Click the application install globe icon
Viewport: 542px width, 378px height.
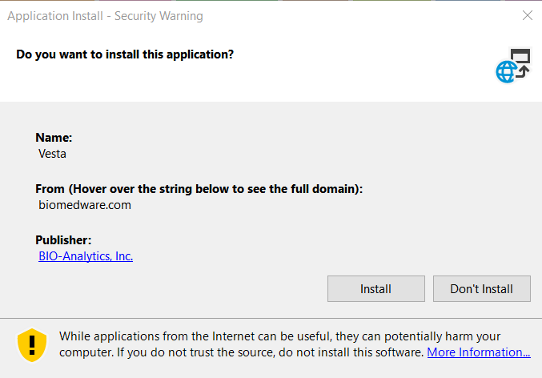506,72
